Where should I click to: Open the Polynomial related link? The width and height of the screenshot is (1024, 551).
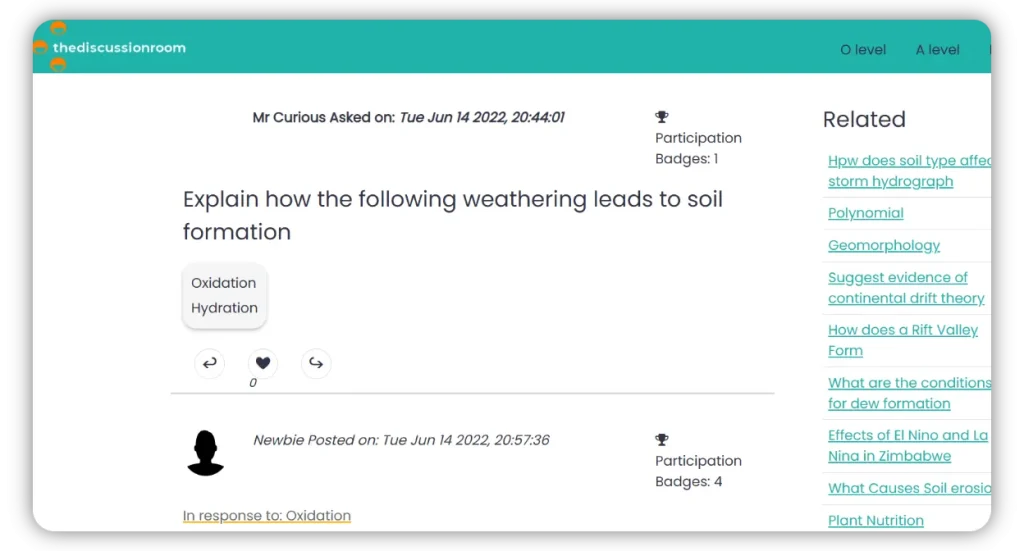pos(865,213)
